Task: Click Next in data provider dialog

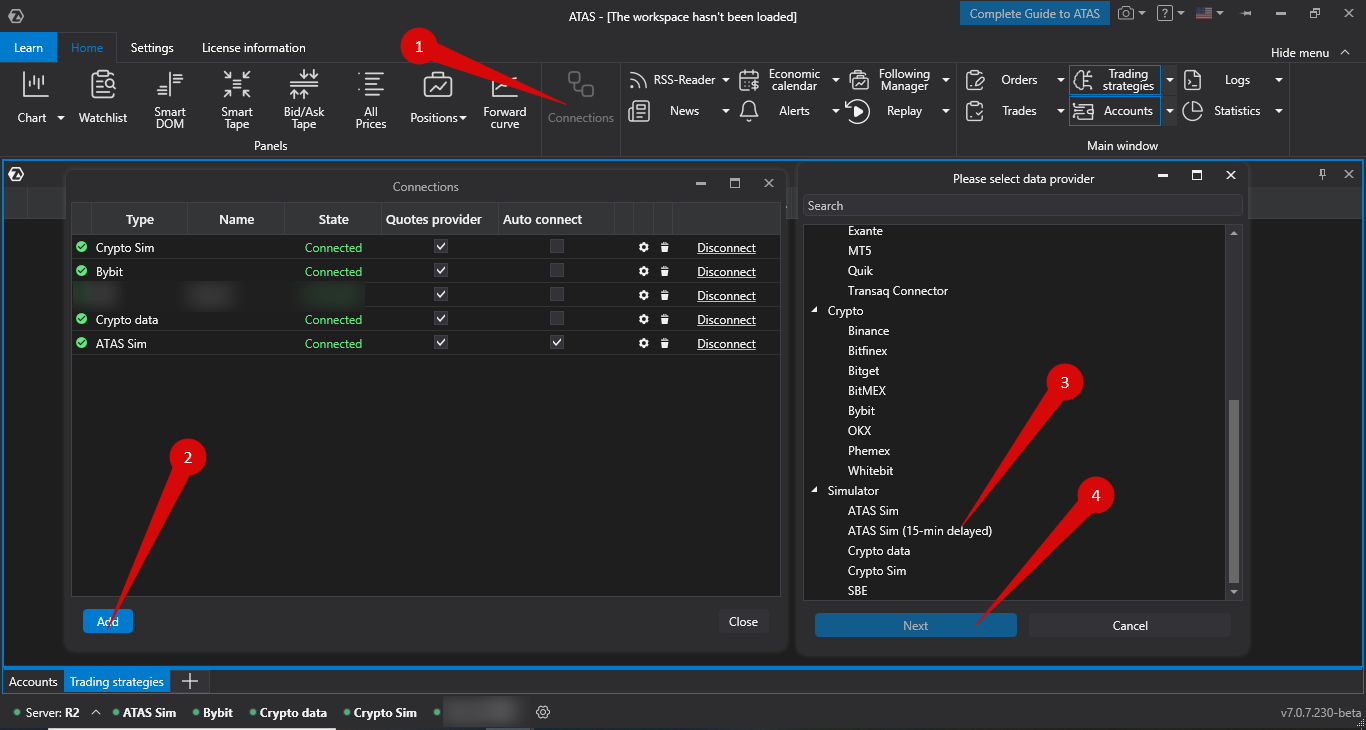Action: pos(916,625)
